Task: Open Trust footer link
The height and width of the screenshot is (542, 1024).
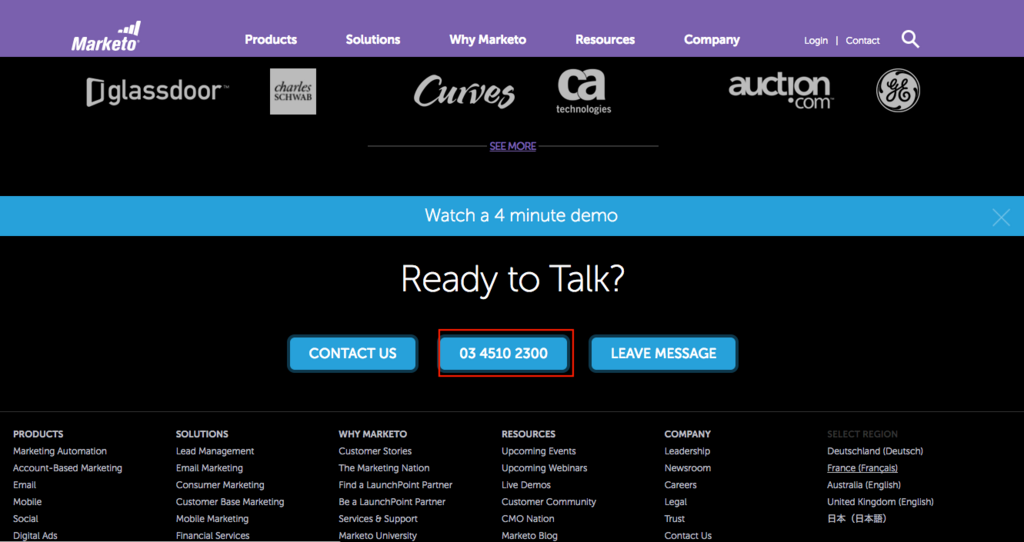Action: (x=675, y=519)
